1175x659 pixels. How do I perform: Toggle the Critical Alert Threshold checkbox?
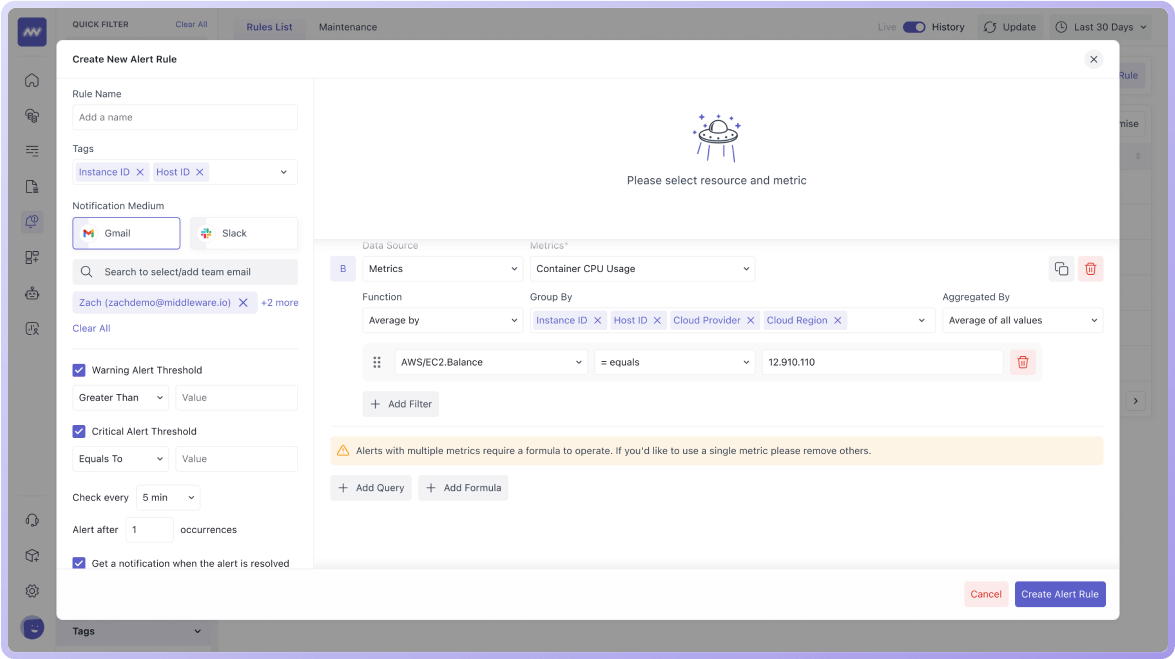coord(79,432)
